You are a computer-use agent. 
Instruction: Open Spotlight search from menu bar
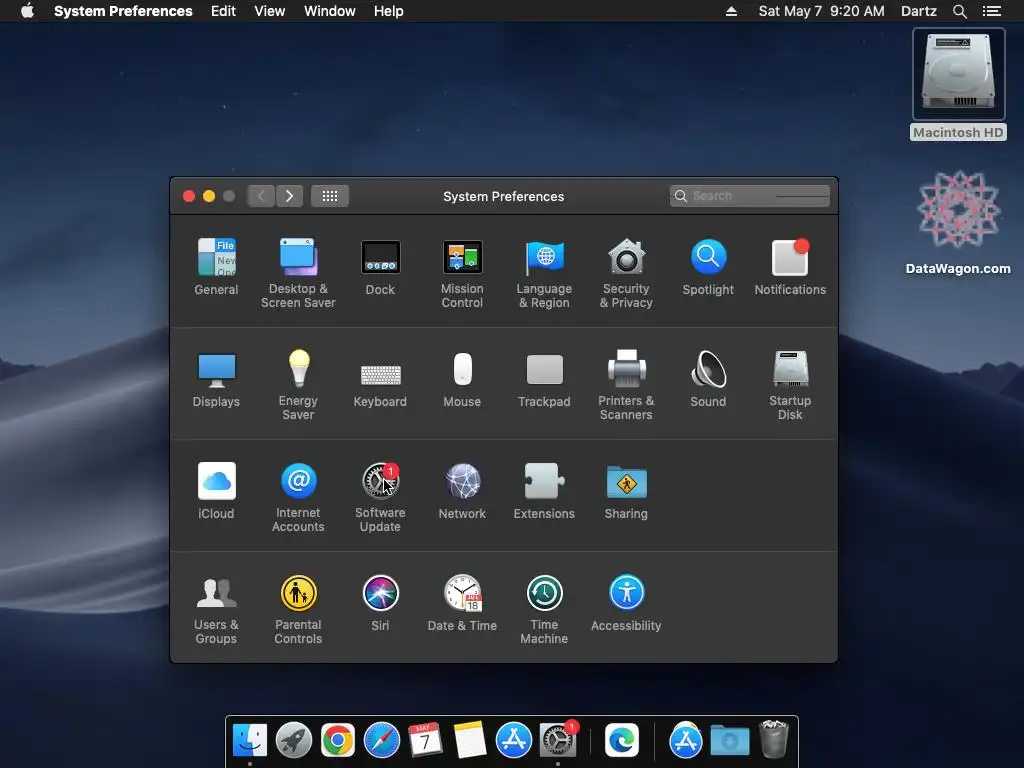coord(959,11)
